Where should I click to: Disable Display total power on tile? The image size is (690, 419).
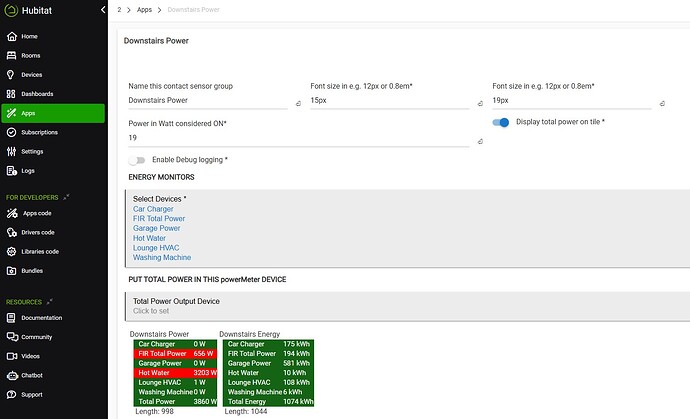pyautogui.click(x=501, y=122)
